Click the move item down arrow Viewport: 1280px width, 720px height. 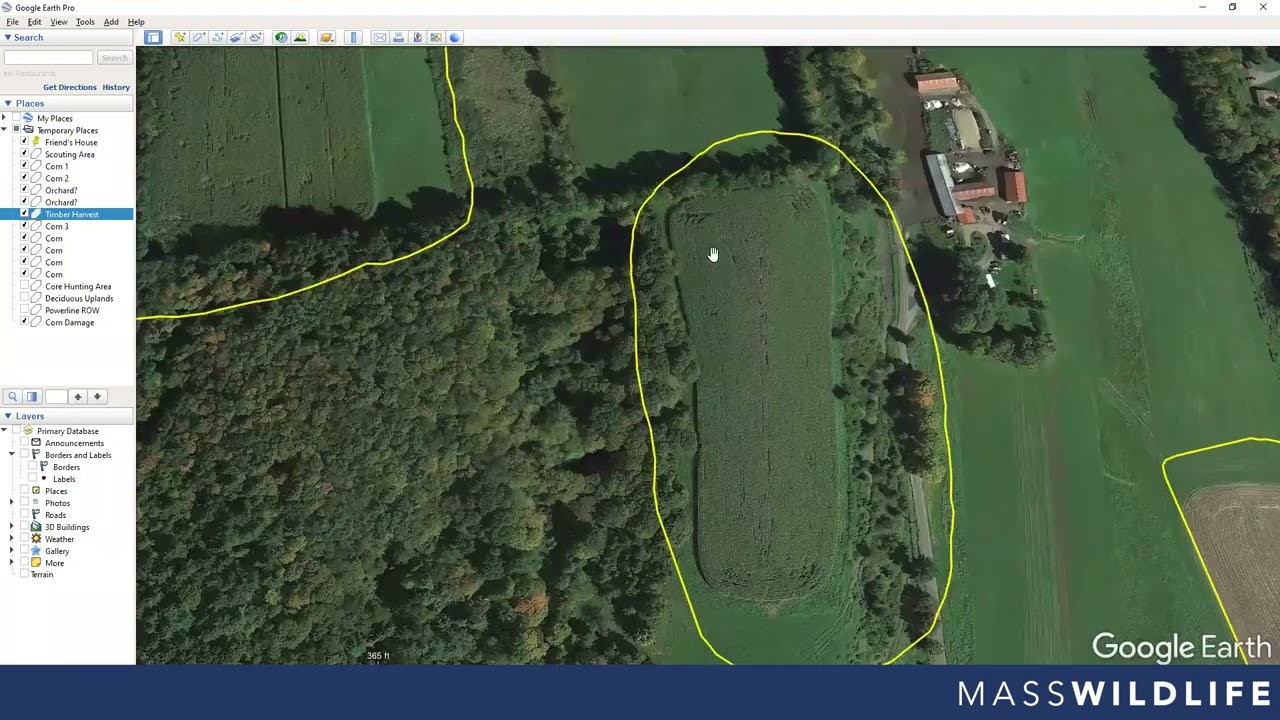97,397
